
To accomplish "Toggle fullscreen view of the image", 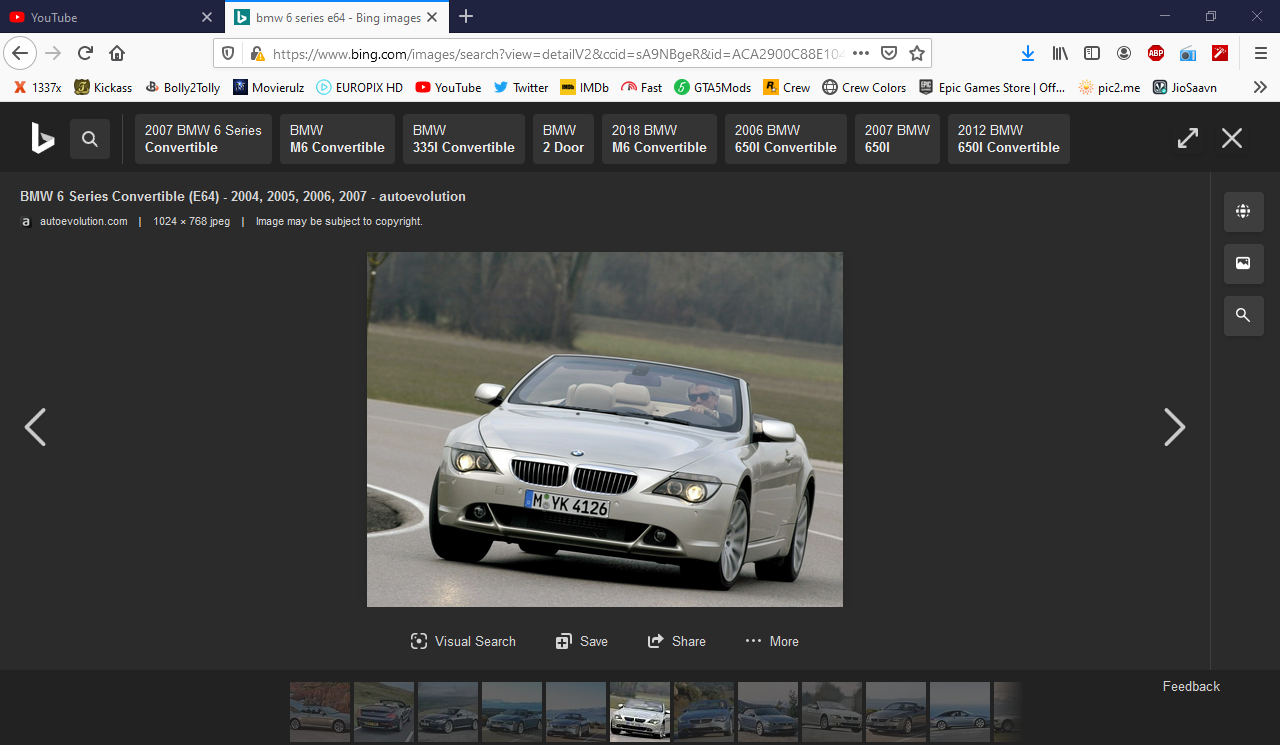I will click(1187, 138).
